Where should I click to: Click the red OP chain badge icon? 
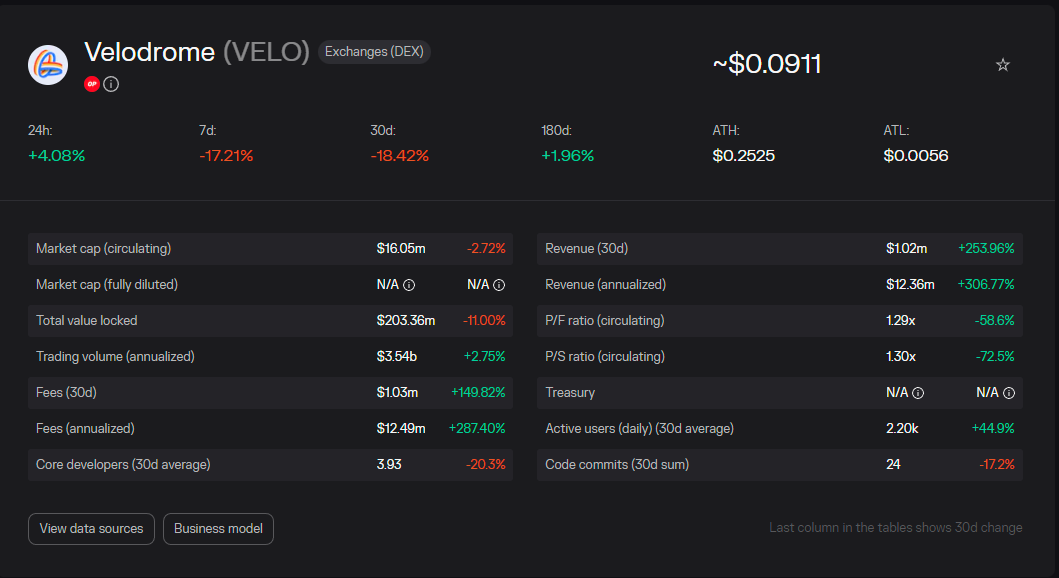[x=92, y=84]
